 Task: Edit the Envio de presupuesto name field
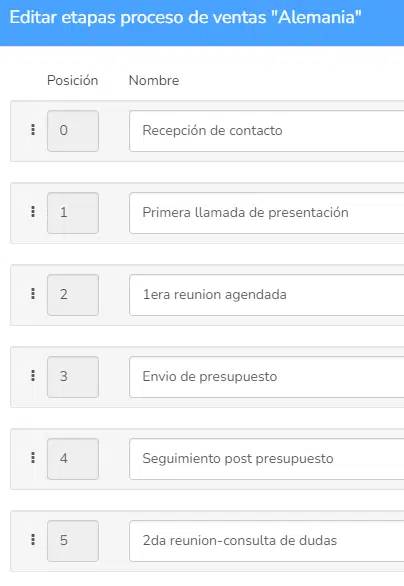(x=266, y=377)
